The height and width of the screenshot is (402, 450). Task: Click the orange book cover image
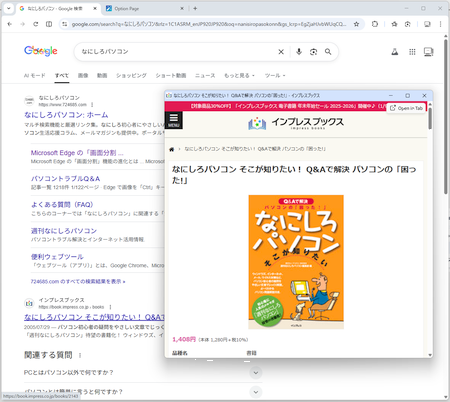[296, 262]
